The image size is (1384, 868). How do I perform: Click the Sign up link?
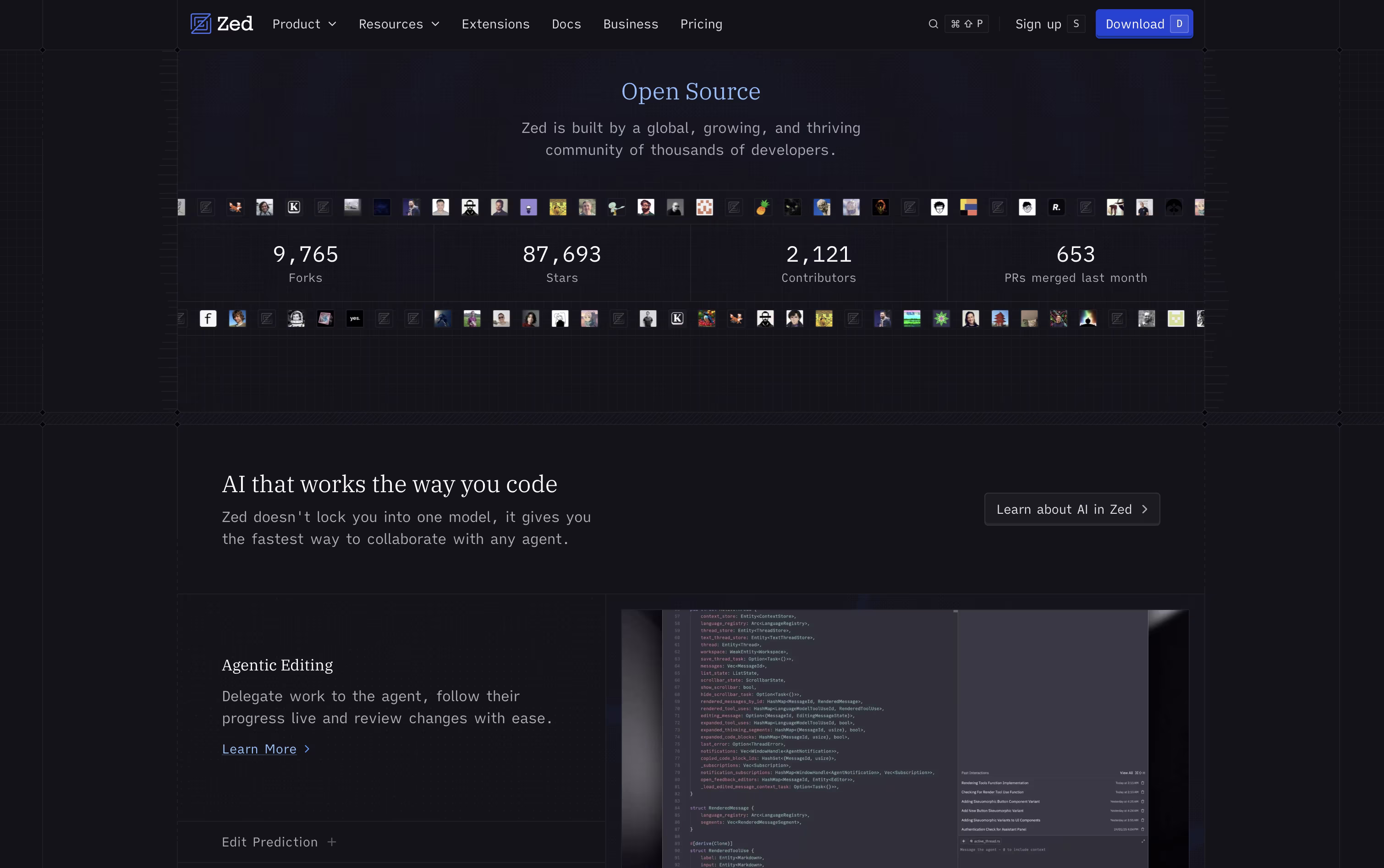click(x=1038, y=24)
